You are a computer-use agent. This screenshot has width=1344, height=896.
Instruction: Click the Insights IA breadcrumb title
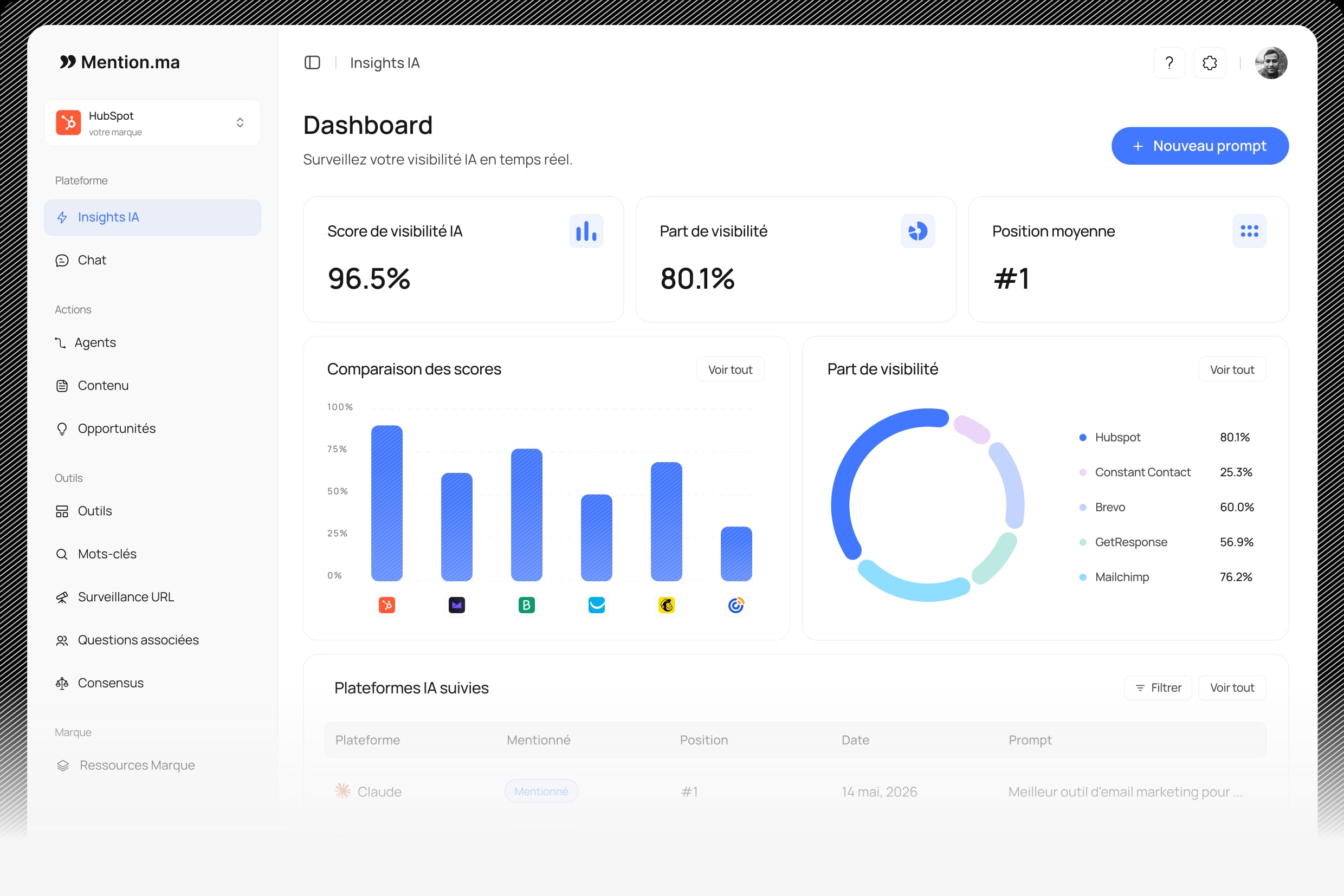[x=385, y=63]
